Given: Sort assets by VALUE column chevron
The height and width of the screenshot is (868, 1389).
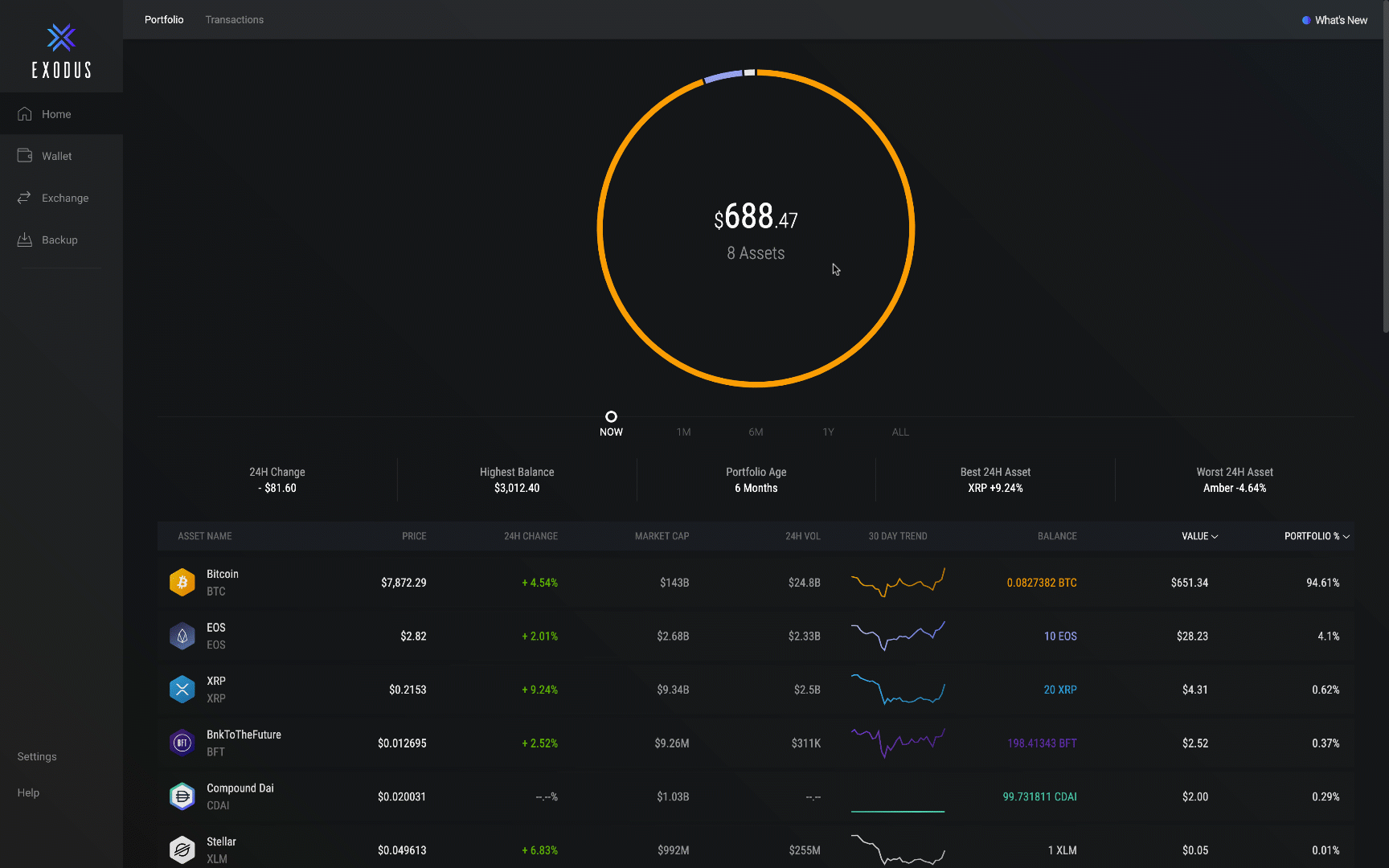Looking at the screenshot, I should click(1215, 536).
